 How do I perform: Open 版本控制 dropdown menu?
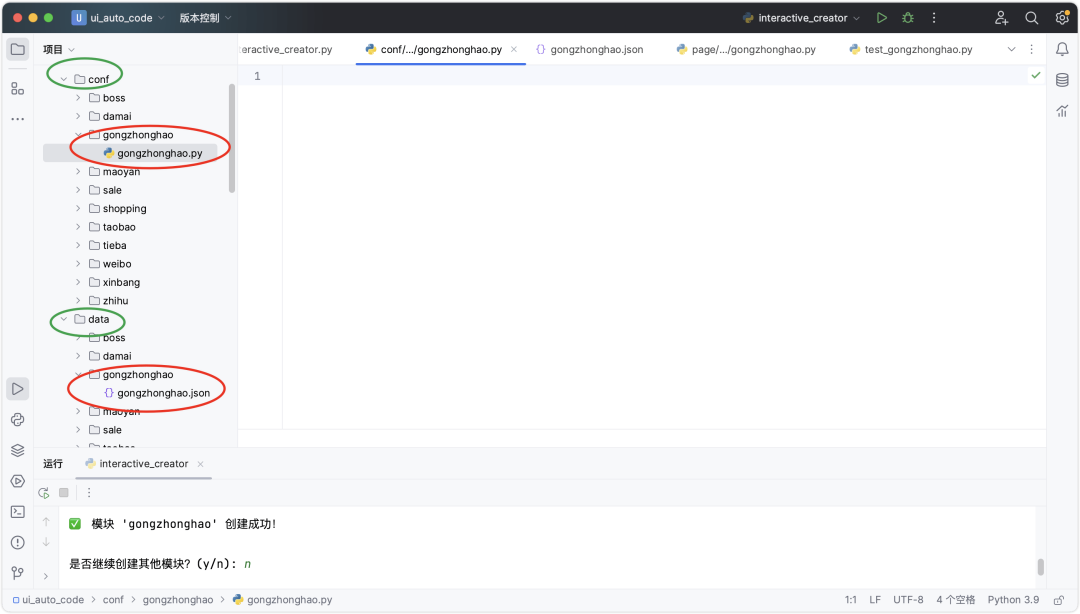(x=205, y=18)
